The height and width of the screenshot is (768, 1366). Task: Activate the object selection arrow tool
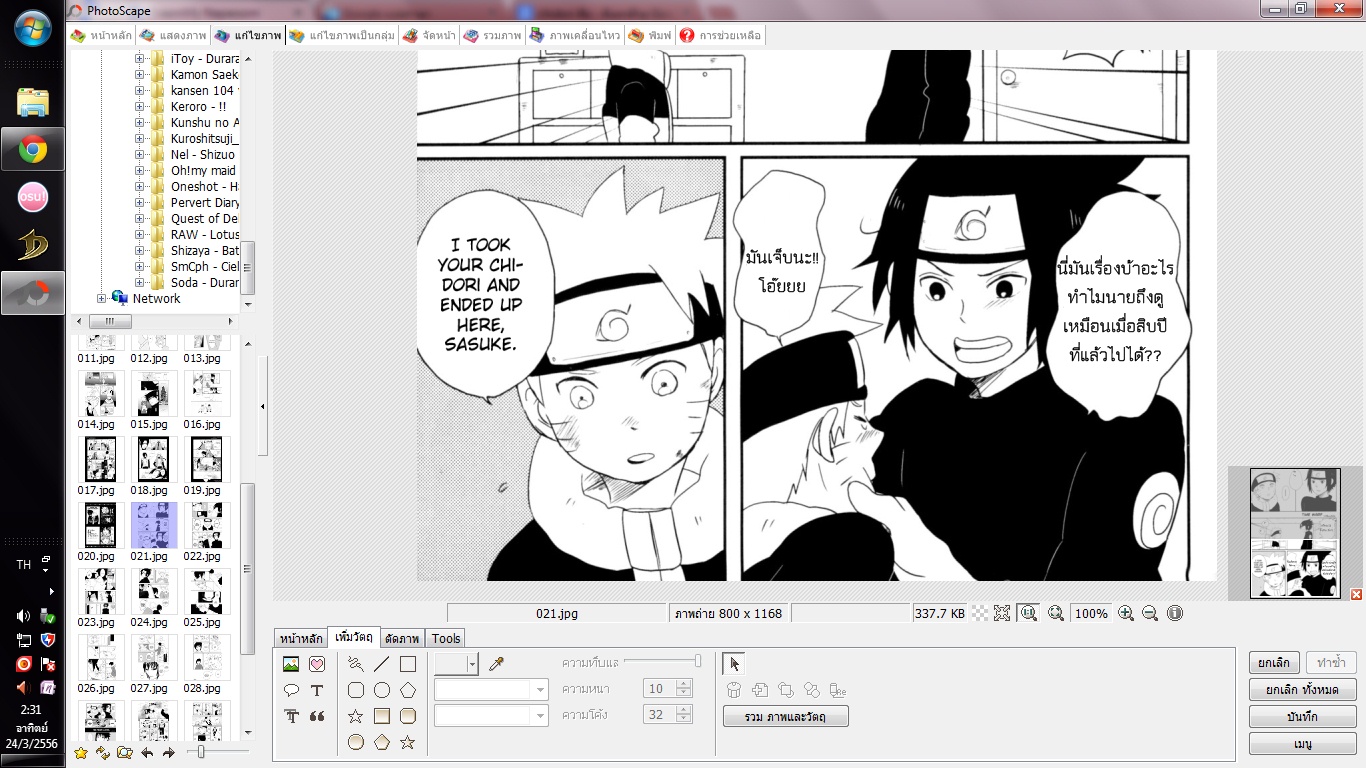tap(733, 664)
